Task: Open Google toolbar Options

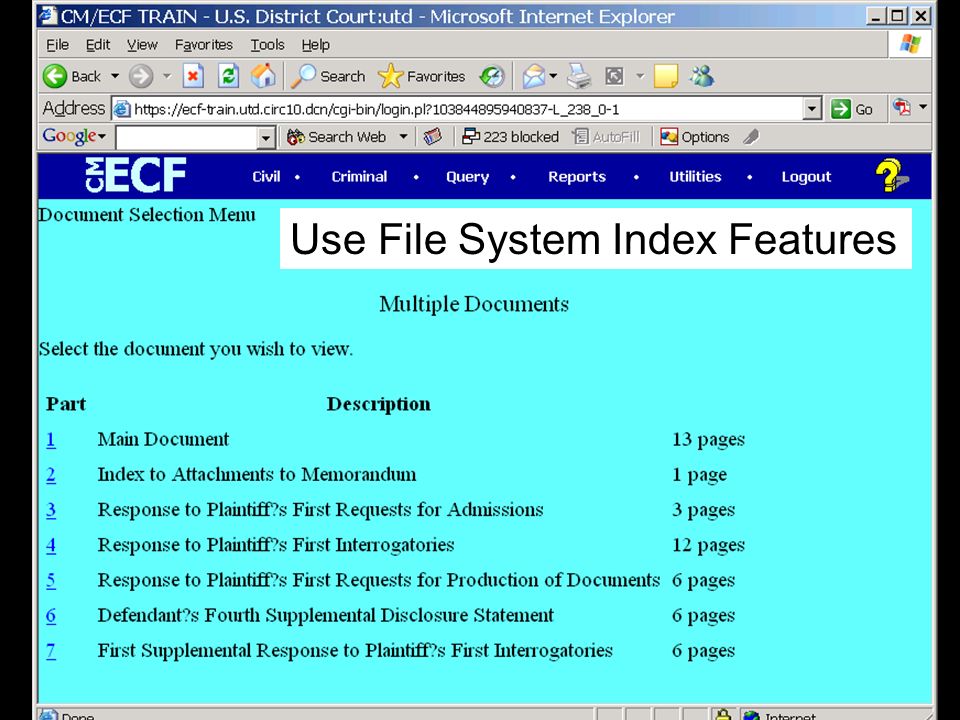Action: [695, 137]
